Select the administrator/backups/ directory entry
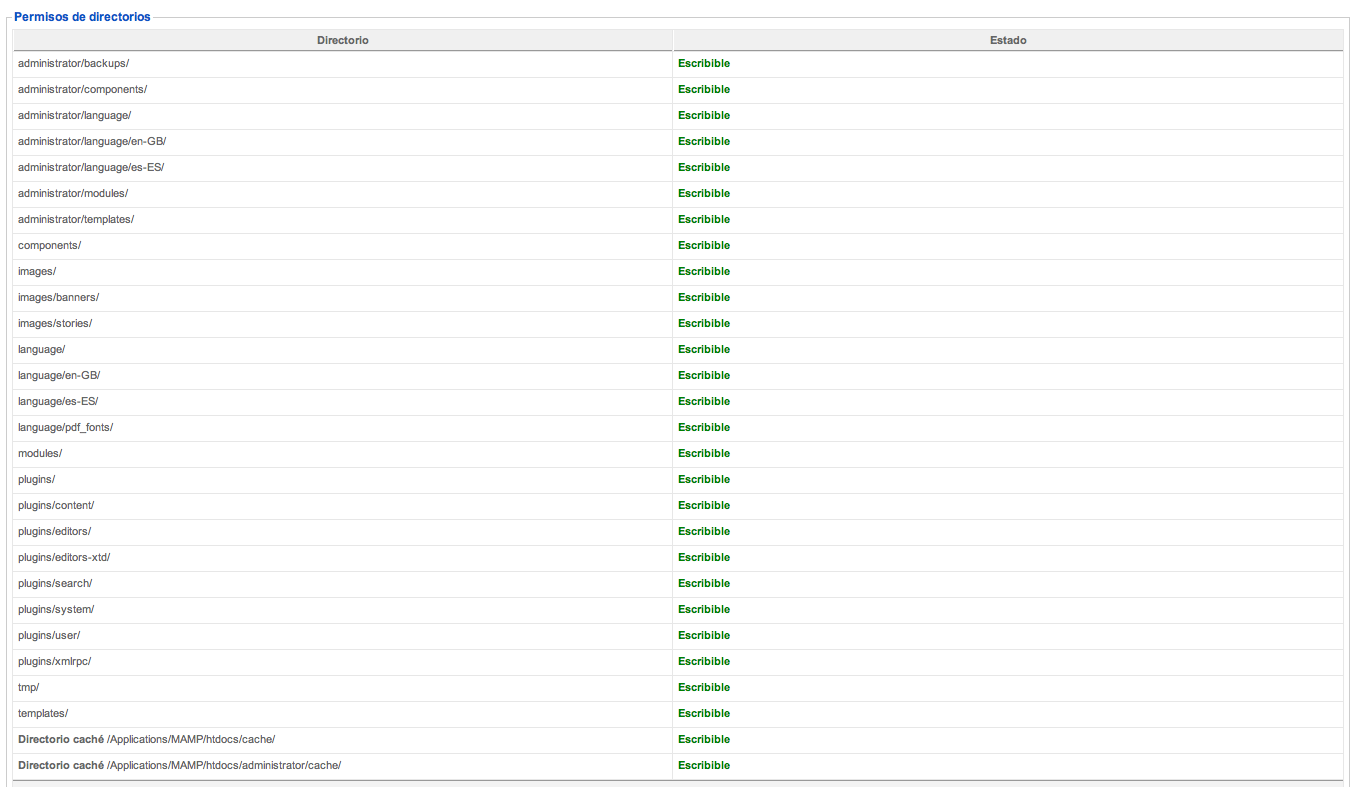This screenshot has width=1358, height=787. pos(73,63)
